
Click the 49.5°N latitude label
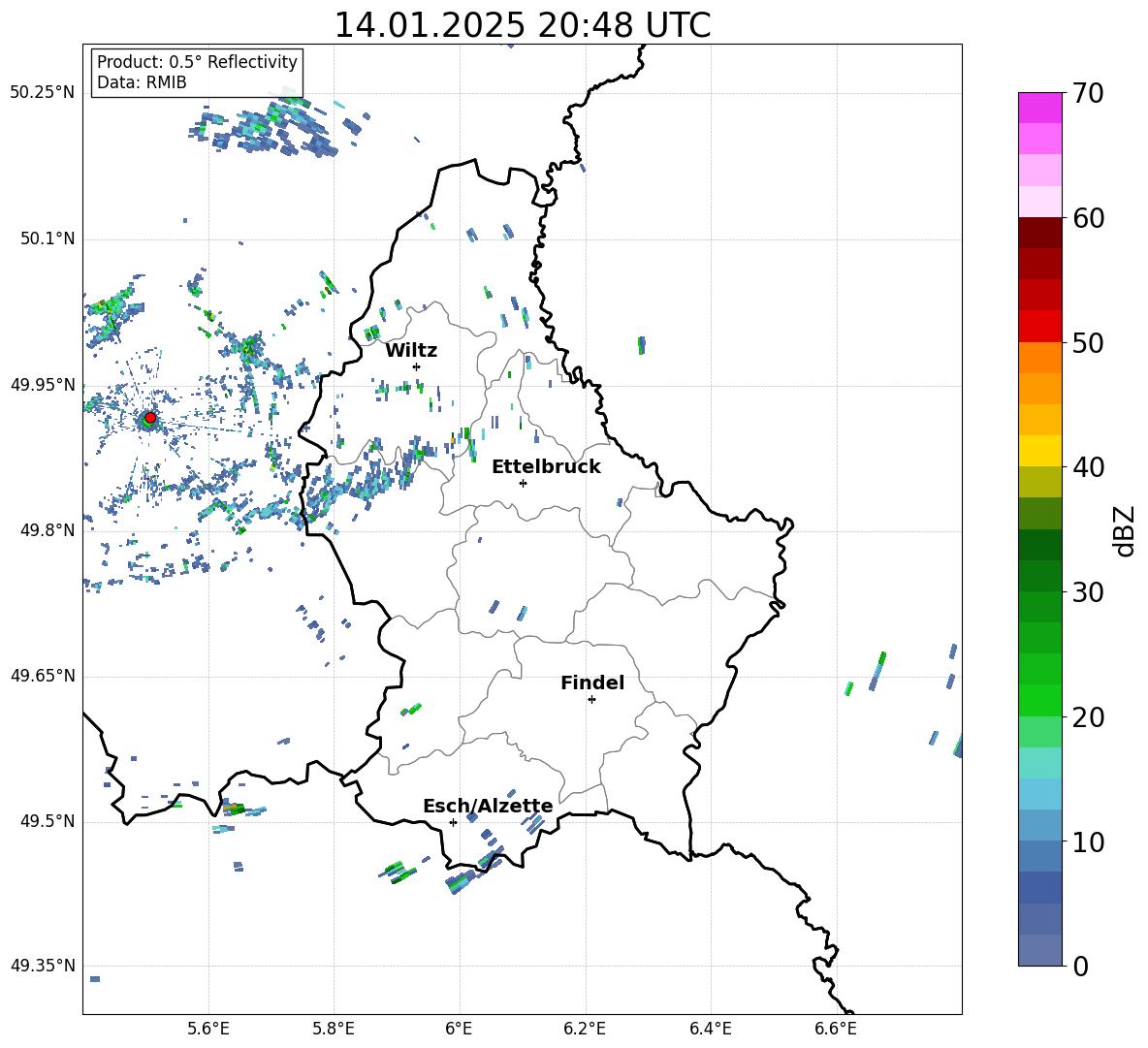[48, 820]
